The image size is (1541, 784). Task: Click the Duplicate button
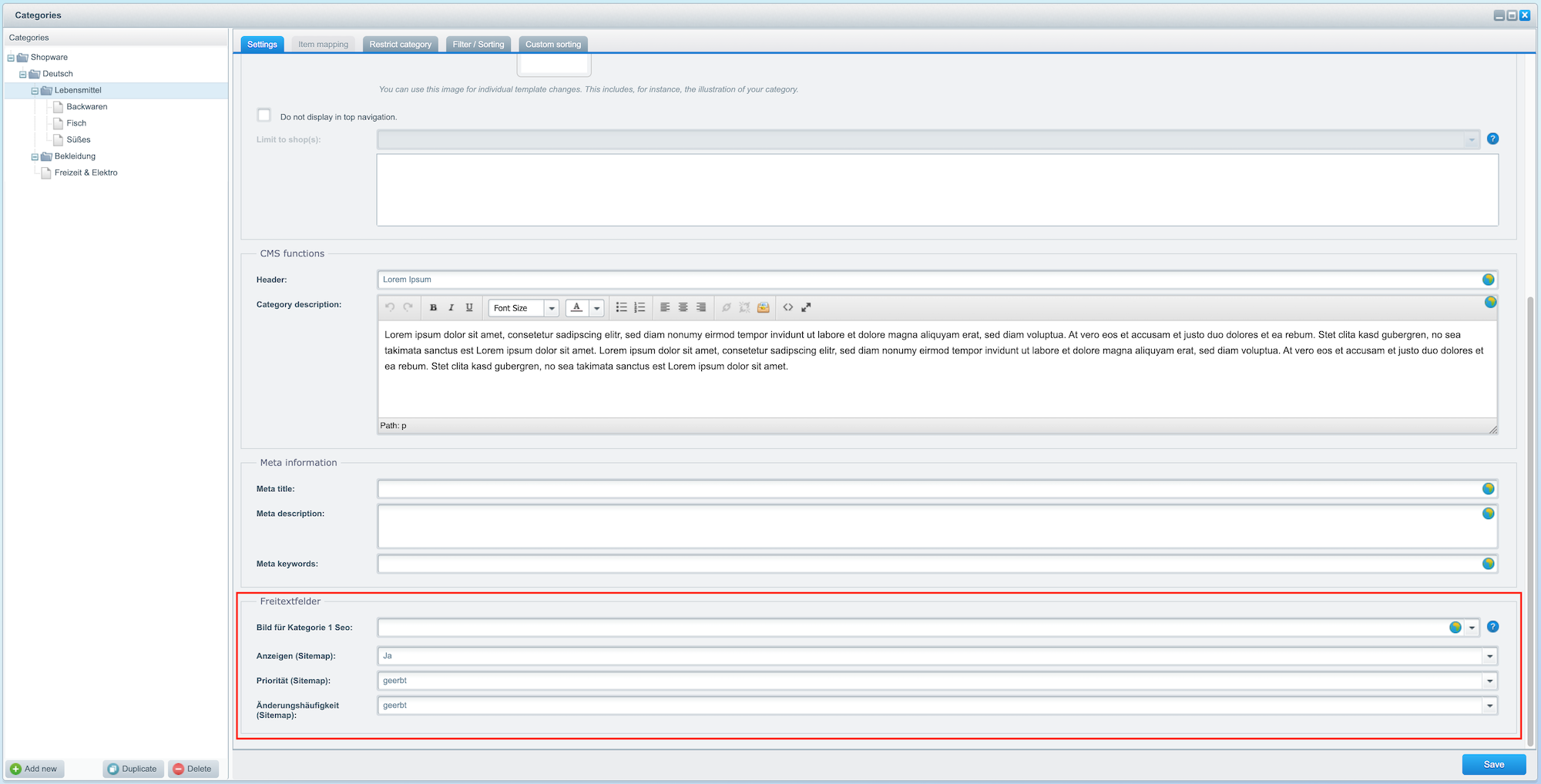(133, 769)
